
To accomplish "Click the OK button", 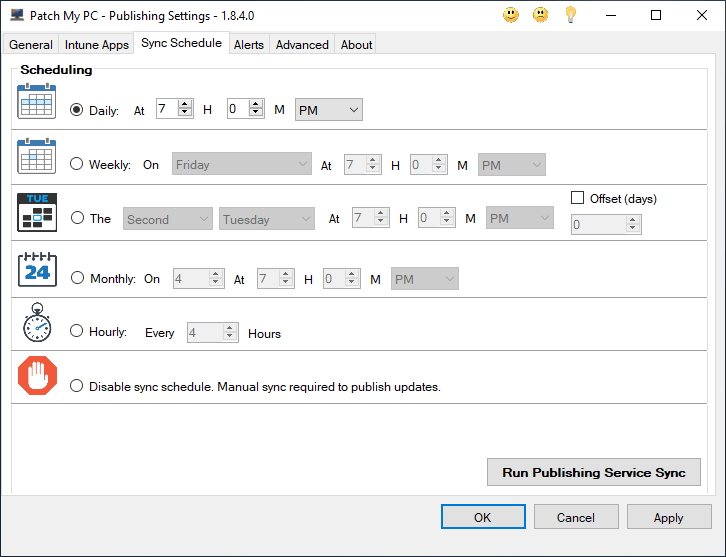I will pyautogui.click(x=483, y=517).
